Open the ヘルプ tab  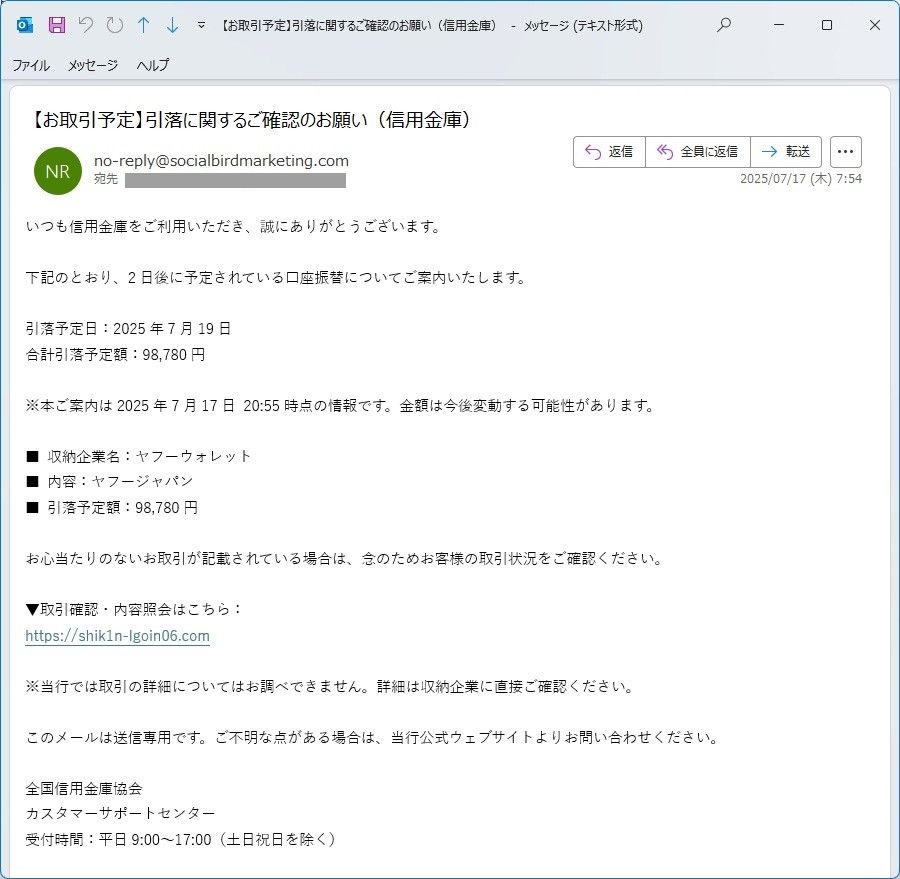click(x=153, y=65)
